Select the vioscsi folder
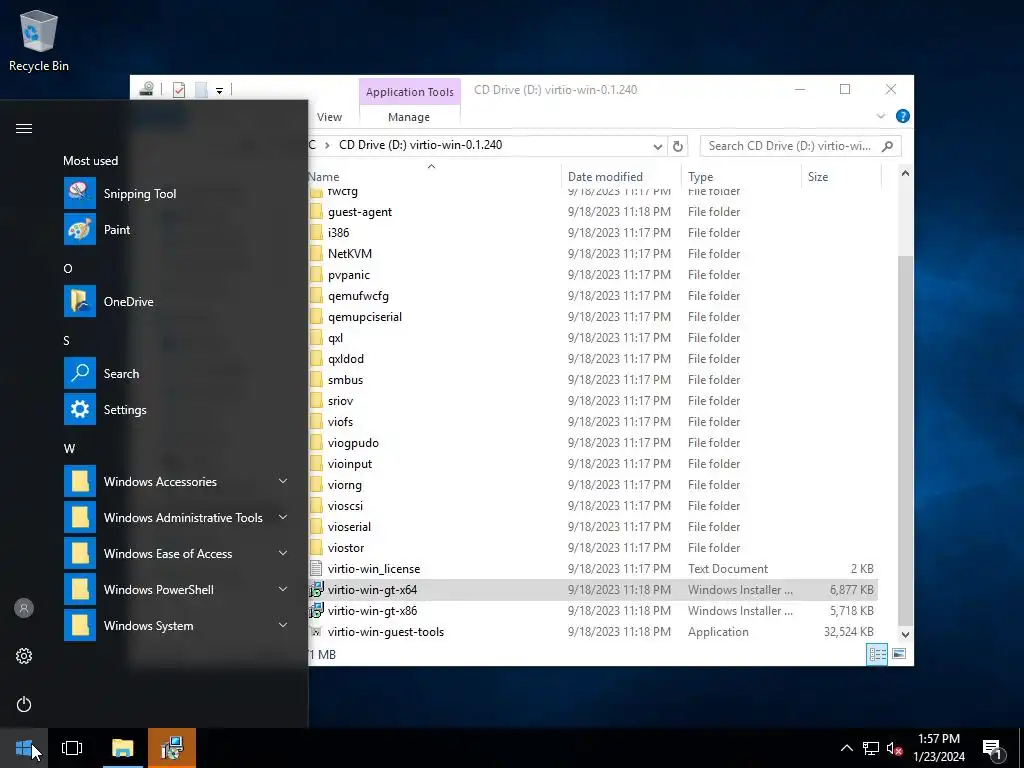The height and width of the screenshot is (768, 1024). (x=345, y=505)
